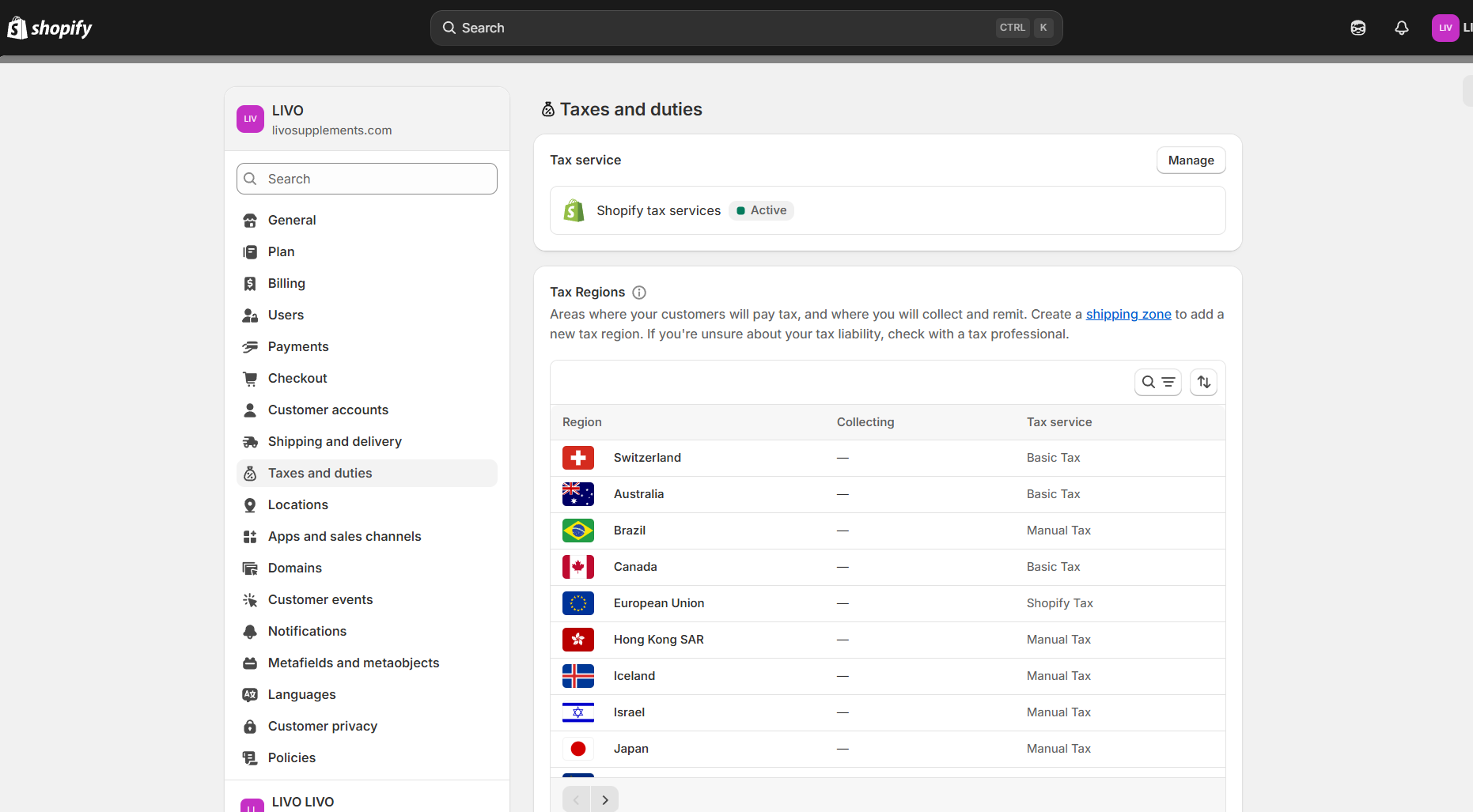
Task: Open search and filter for tax regions
Action: (x=1157, y=383)
